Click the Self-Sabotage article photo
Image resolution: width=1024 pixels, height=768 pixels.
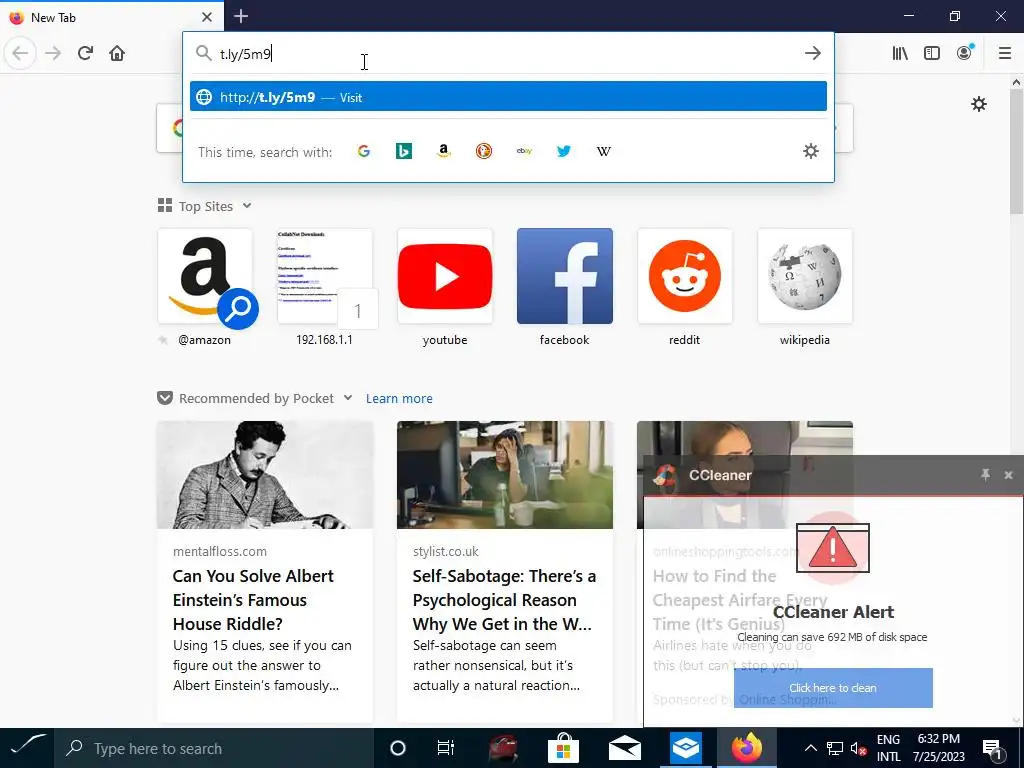tap(505, 475)
